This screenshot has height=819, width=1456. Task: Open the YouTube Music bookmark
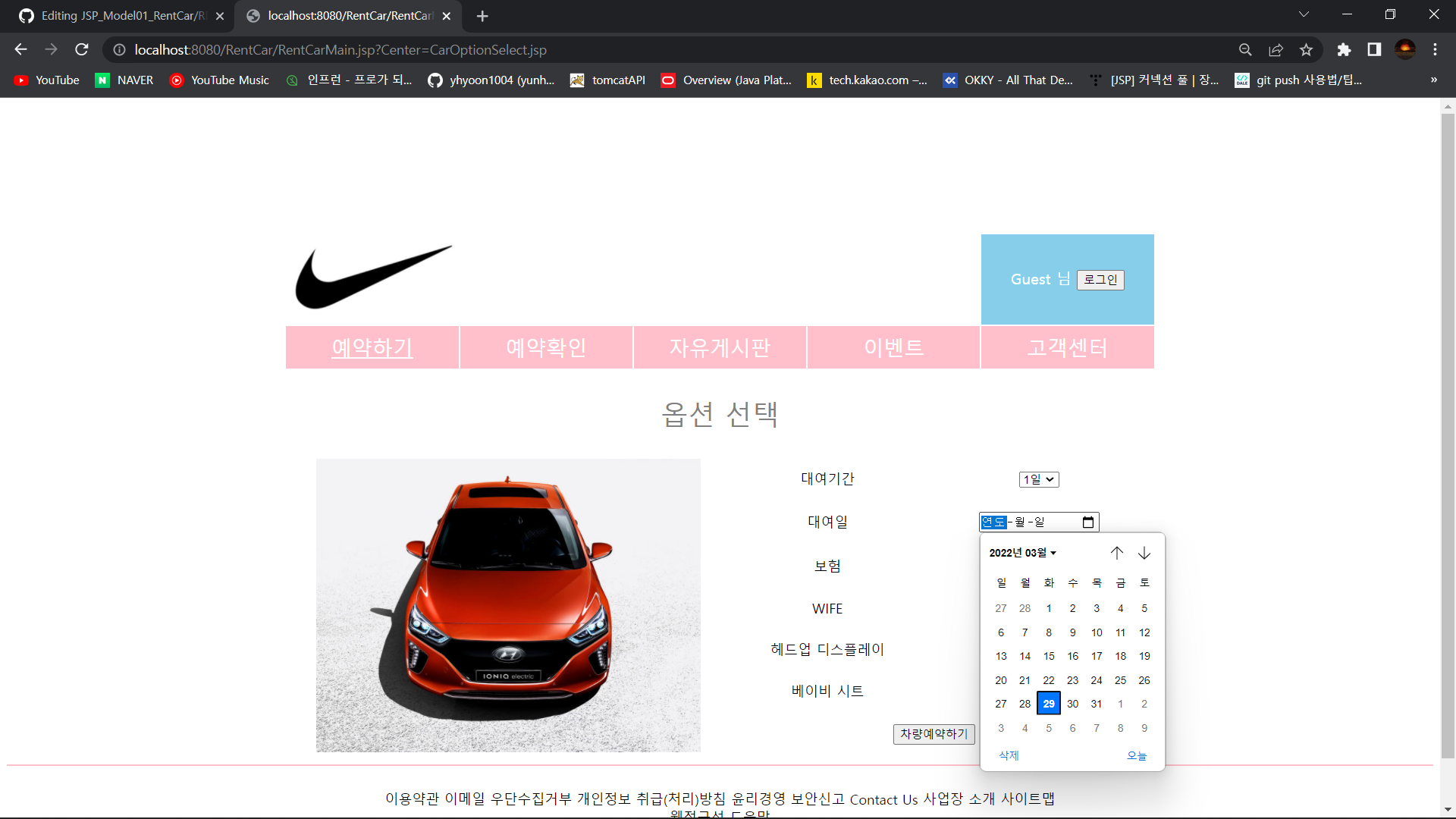[x=219, y=80]
